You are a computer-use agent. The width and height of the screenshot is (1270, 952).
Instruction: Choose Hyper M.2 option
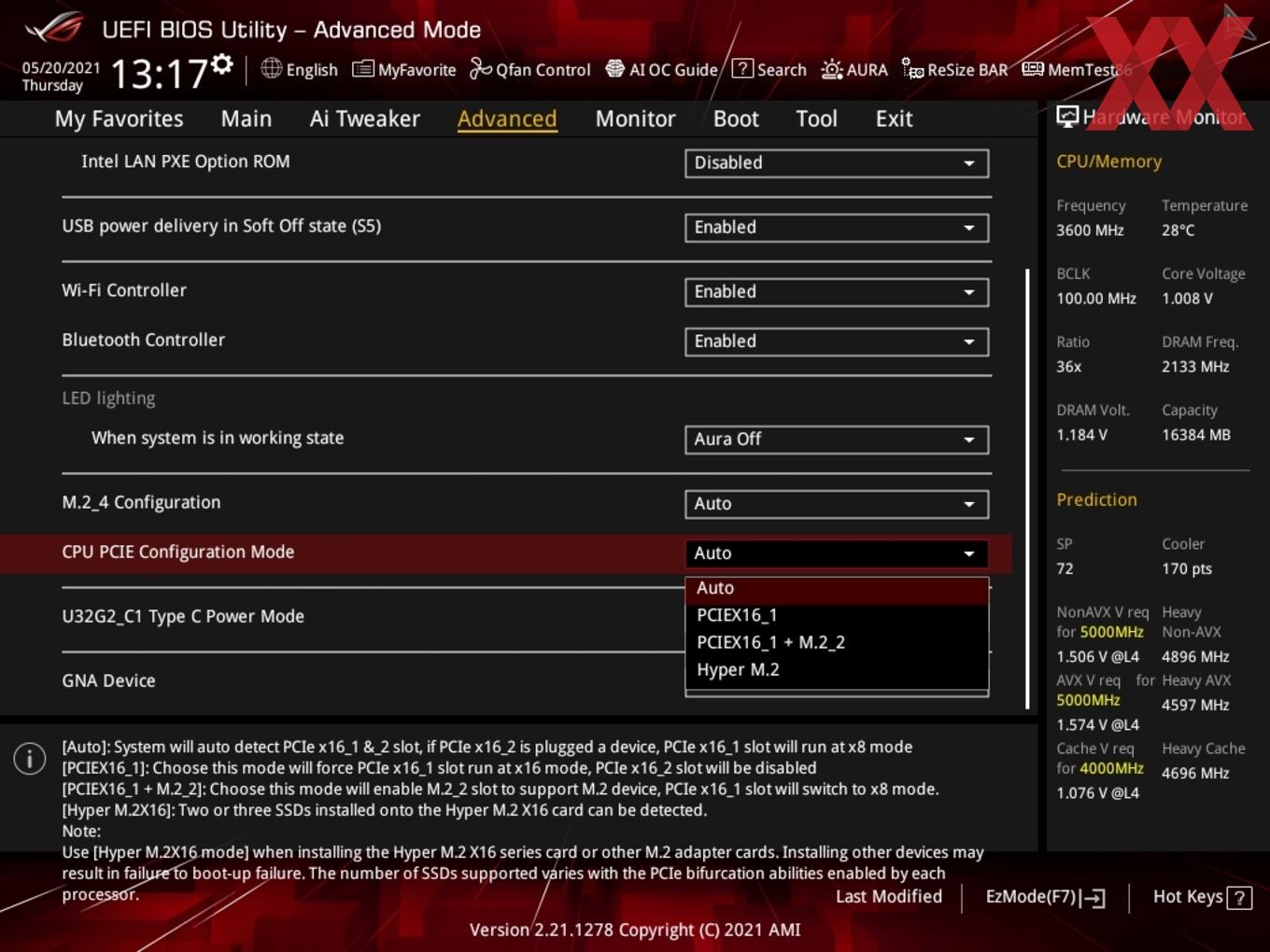click(x=837, y=669)
